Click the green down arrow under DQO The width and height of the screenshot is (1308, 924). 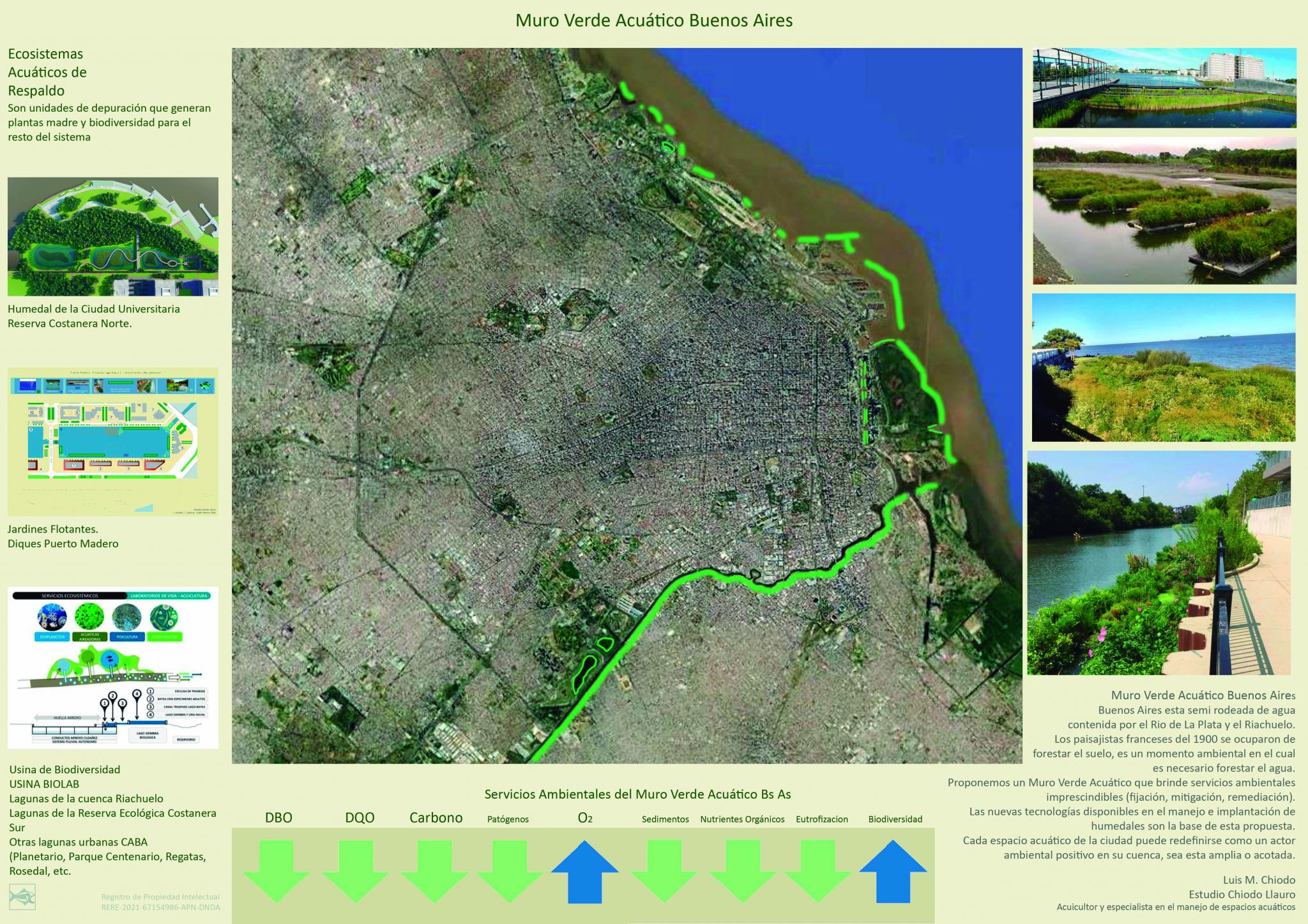[x=356, y=871]
